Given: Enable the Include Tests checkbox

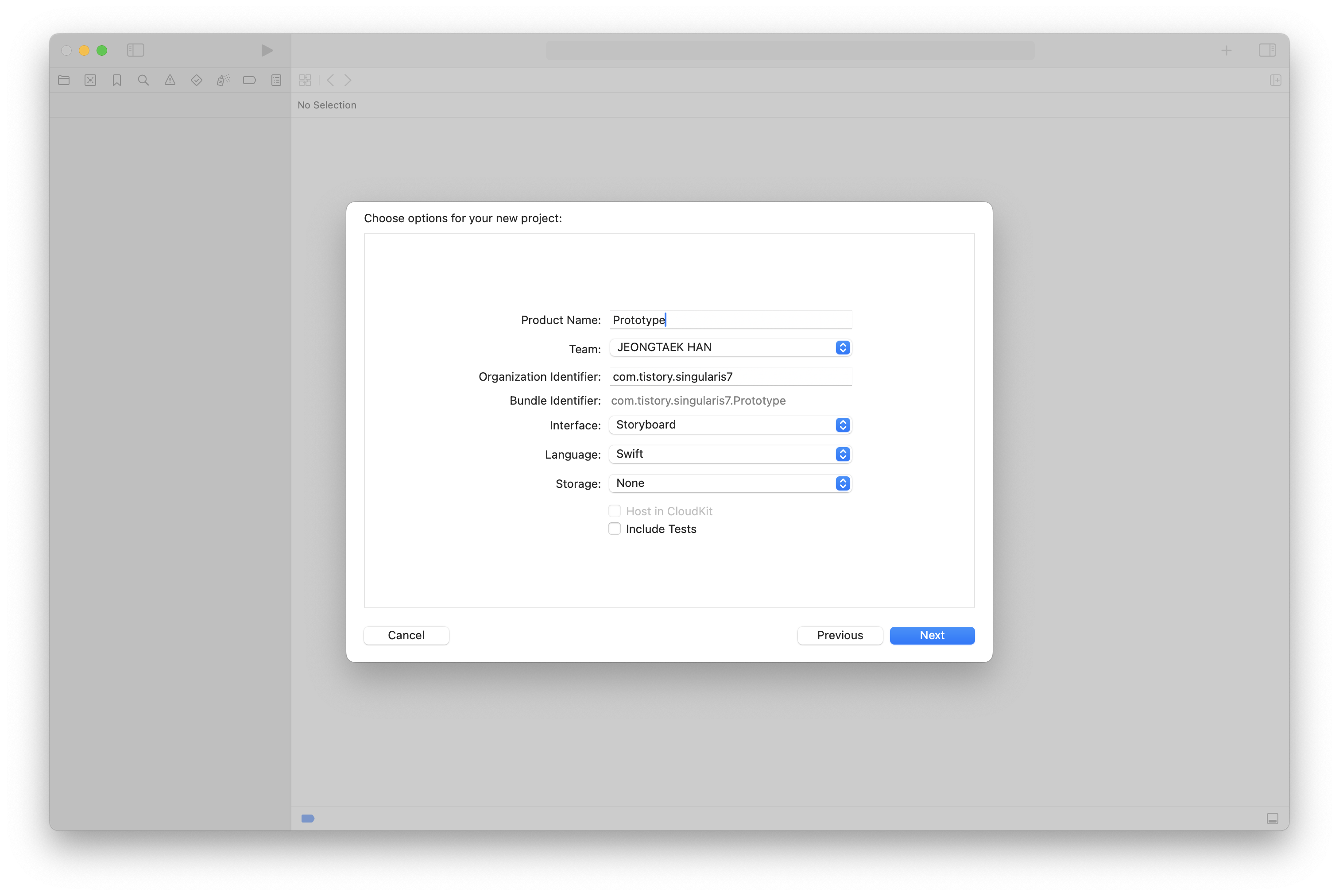Looking at the screenshot, I should click(614, 529).
